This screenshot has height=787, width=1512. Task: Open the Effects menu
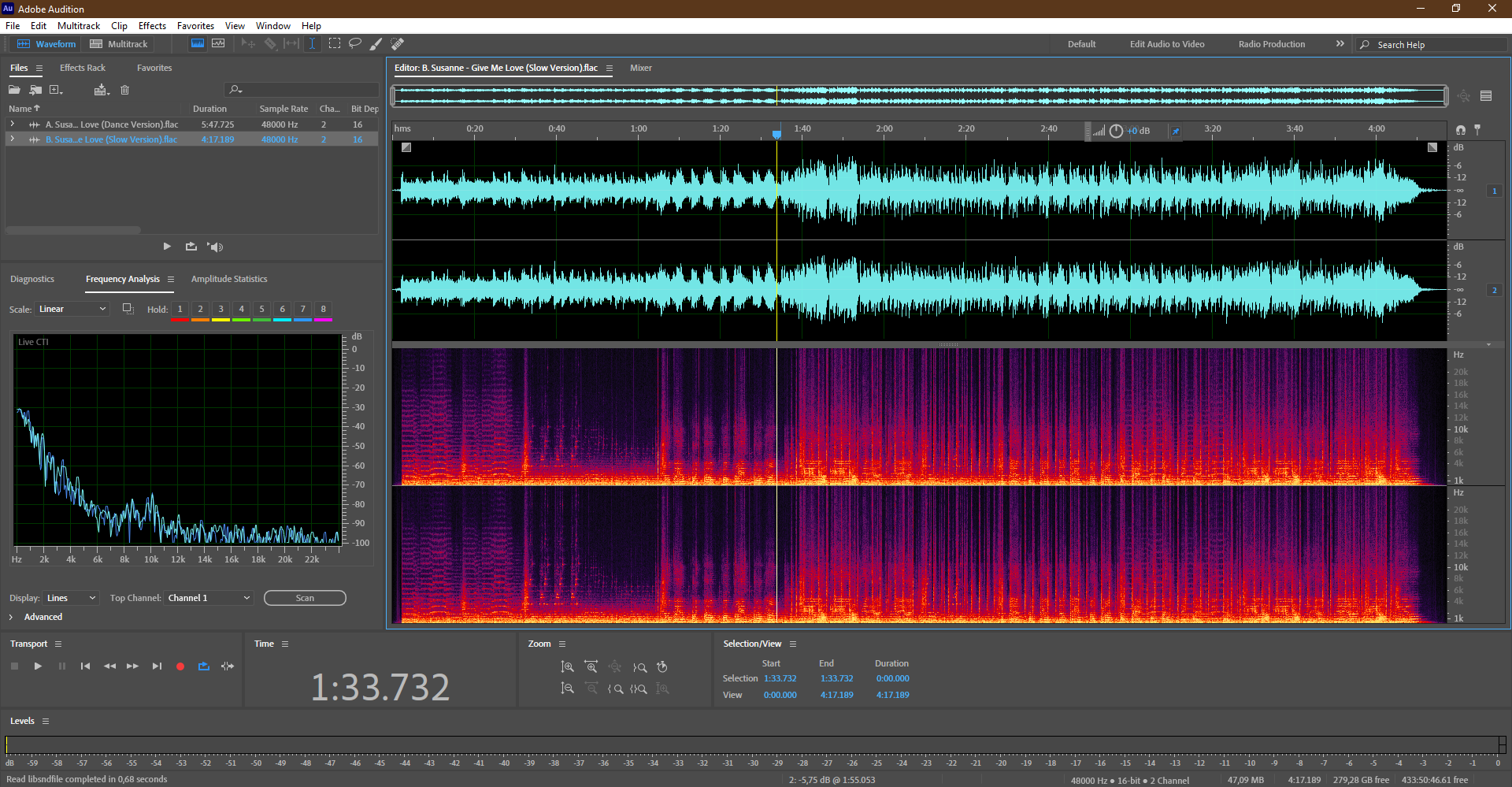tap(152, 26)
